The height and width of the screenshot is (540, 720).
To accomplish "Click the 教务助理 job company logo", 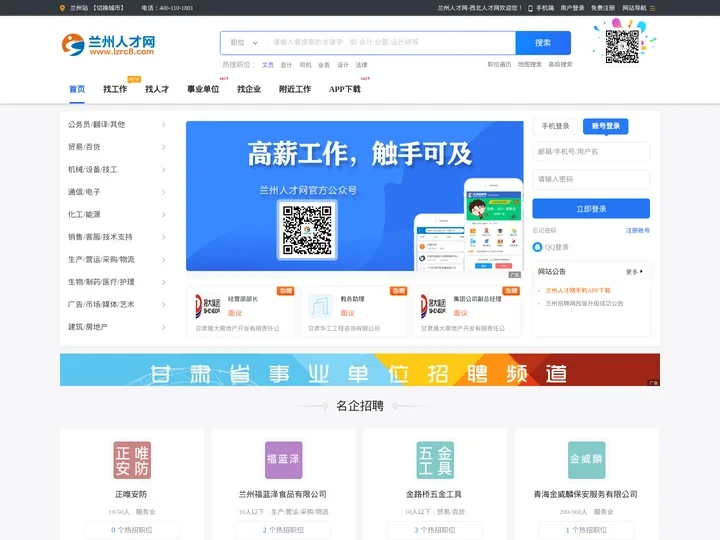I will click(x=320, y=306).
